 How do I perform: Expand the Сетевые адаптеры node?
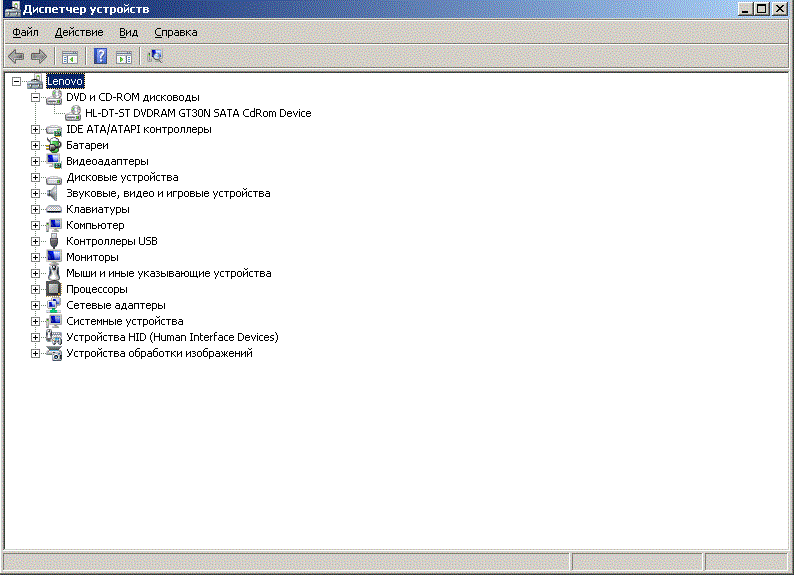35,305
